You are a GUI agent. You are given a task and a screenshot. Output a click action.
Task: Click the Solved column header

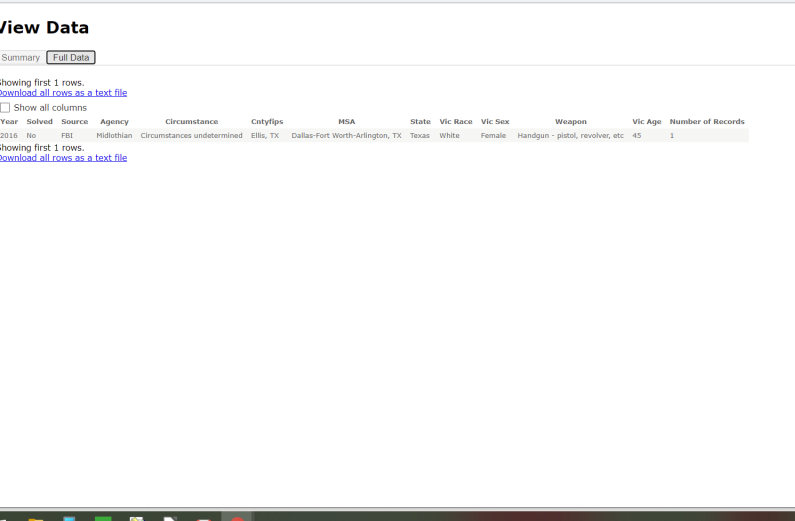tap(40, 122)
